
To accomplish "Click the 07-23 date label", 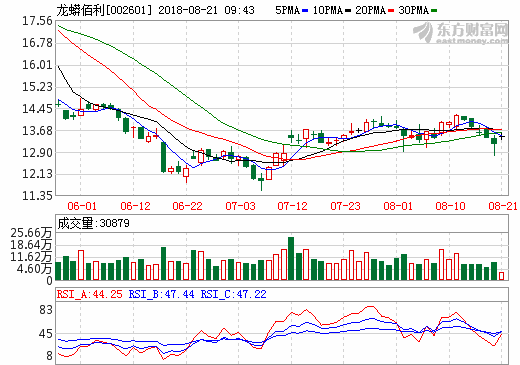I will tap(345, 206).
